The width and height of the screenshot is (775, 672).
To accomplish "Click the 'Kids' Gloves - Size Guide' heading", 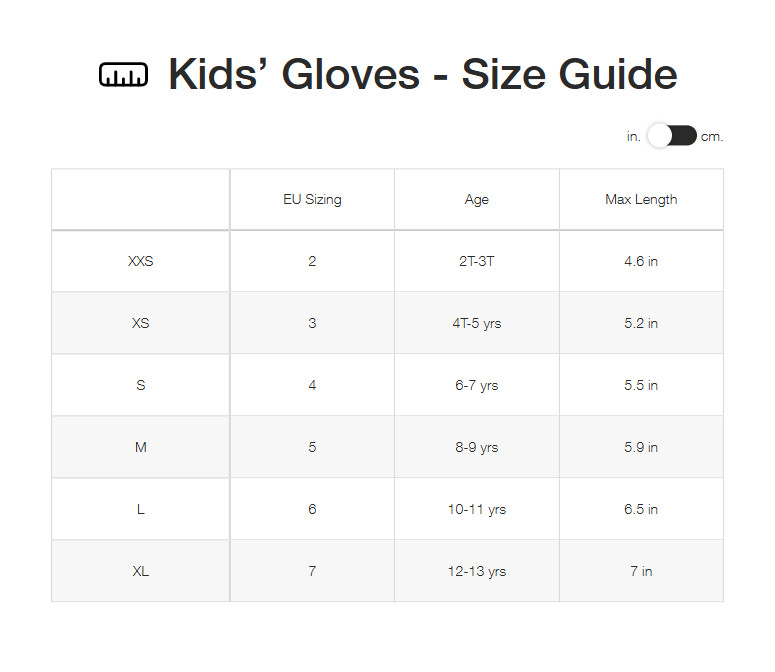I will coord(422,75).
